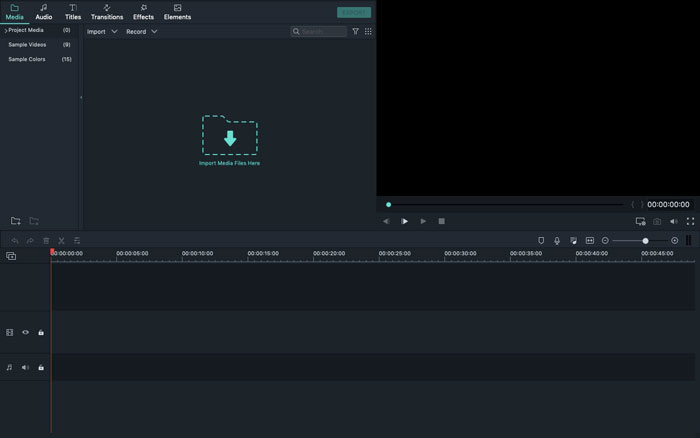This screenshot has width=700, height=438.
Task: Record voiceover with microphone icon
Action: [557, 241]
